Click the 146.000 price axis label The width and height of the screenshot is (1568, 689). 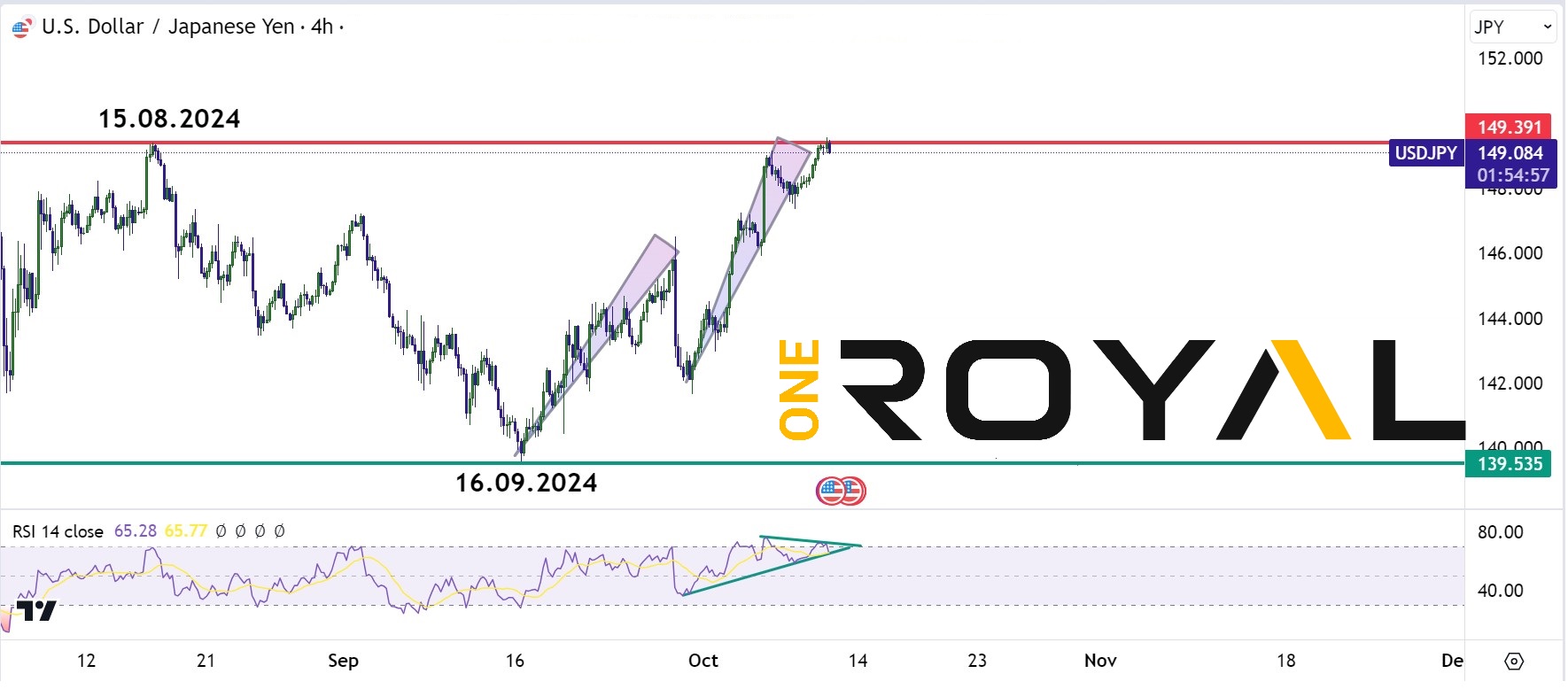(1510, 253)
